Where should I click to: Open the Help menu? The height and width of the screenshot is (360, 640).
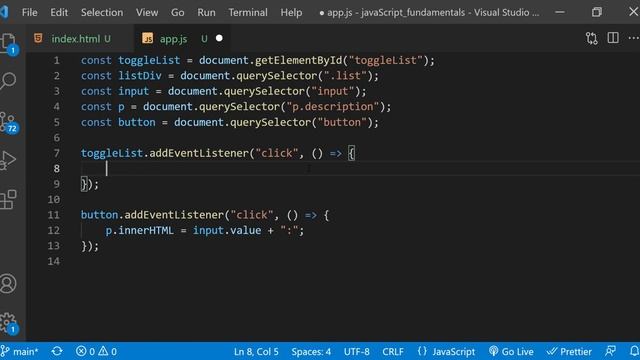click(291, 13)
